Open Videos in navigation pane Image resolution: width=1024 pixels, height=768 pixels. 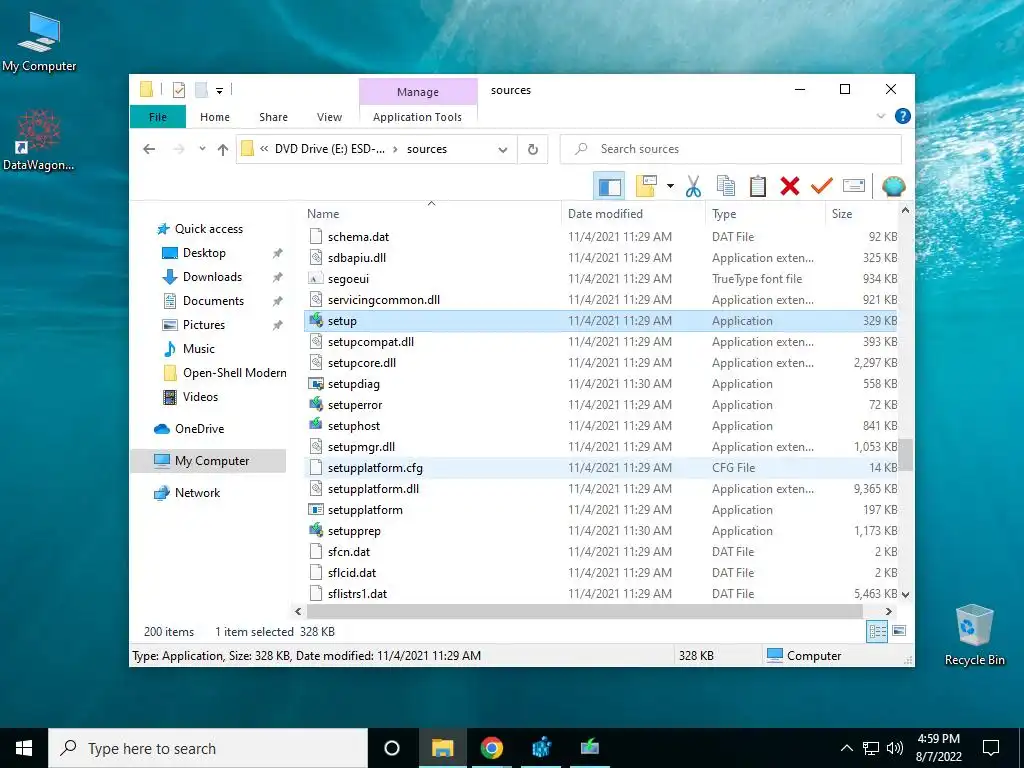(200, 397)
